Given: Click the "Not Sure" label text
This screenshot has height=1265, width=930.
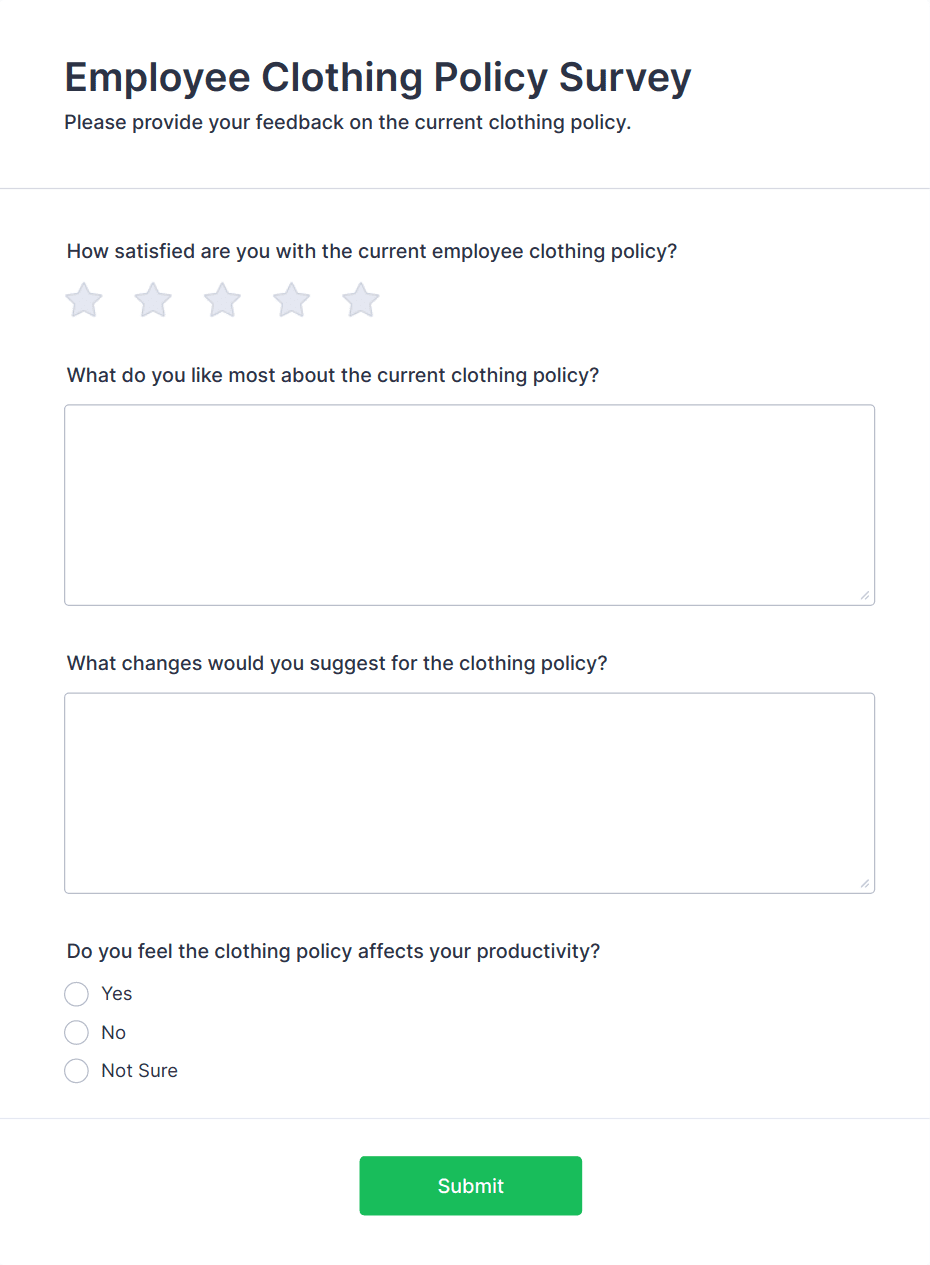Looking at the screenshot, I should point(139,1070).
